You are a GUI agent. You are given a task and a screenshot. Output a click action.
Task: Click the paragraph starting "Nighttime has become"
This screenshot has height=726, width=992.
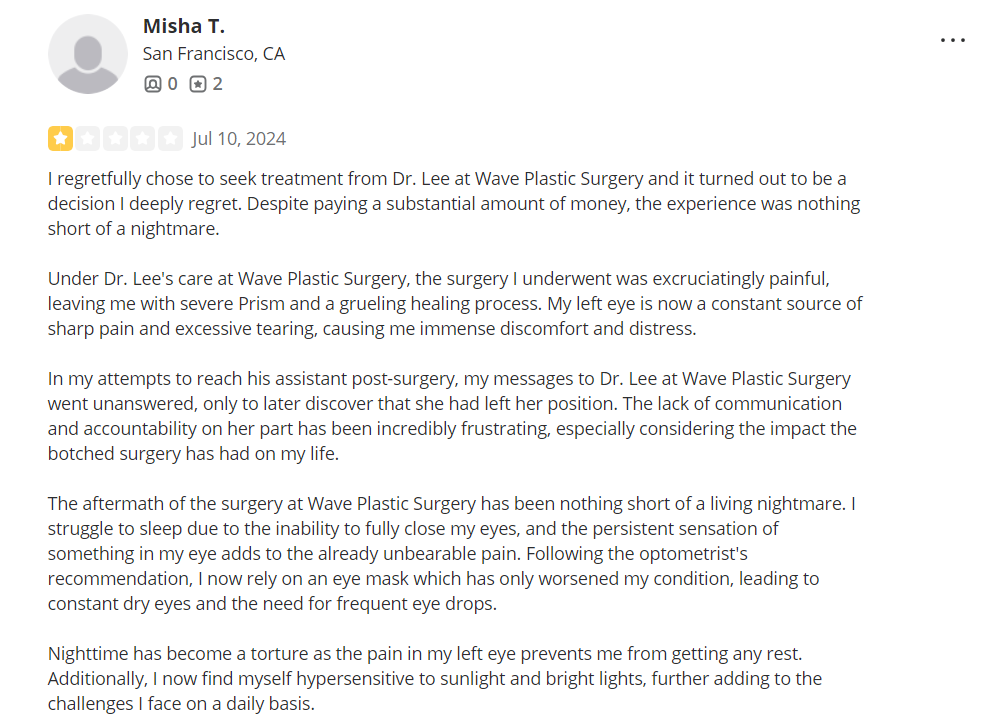coord(435,679)
